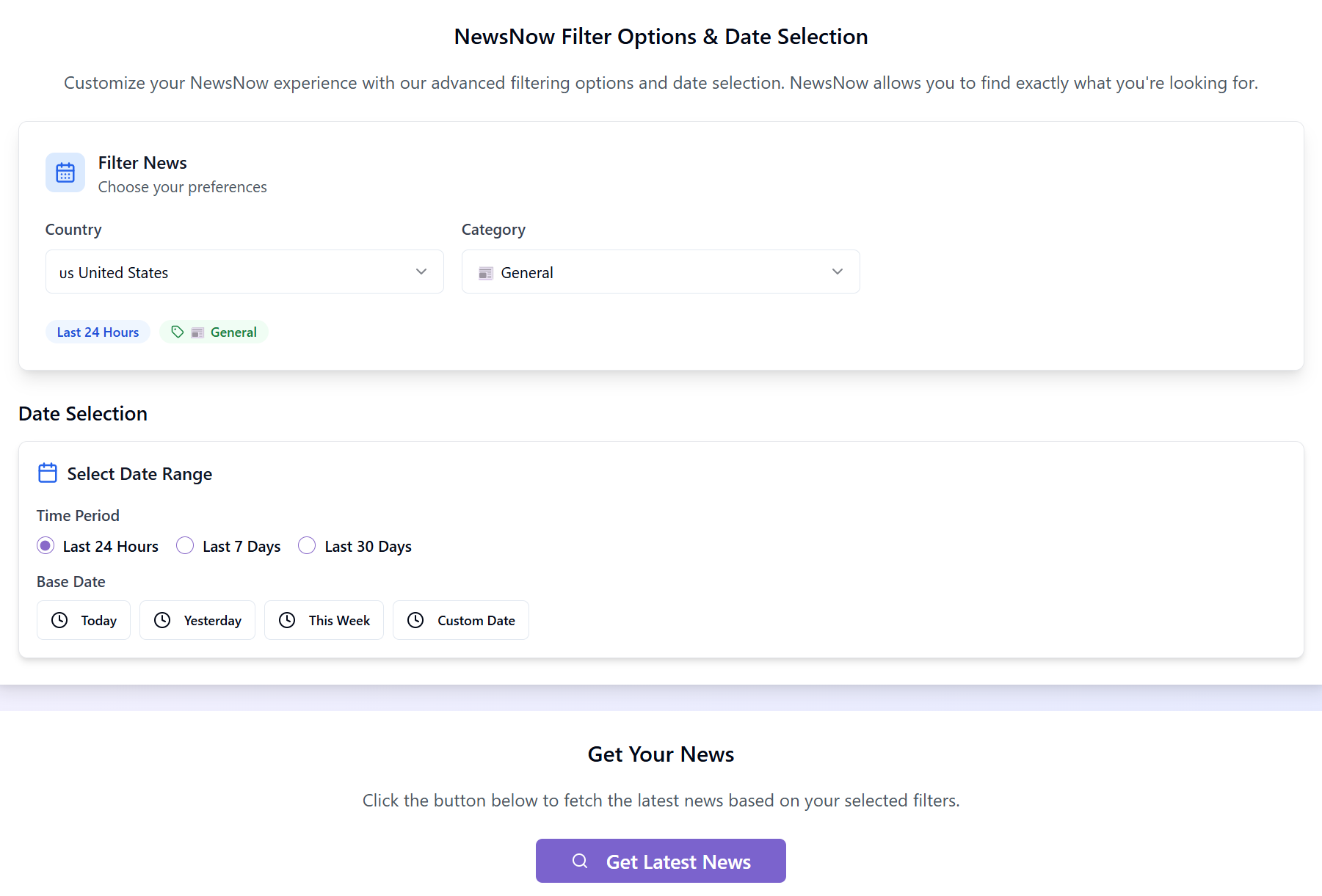Click the Last 24 Hours filter chip
This screenshot has width=1322, height=896.
tap(98, 332)
